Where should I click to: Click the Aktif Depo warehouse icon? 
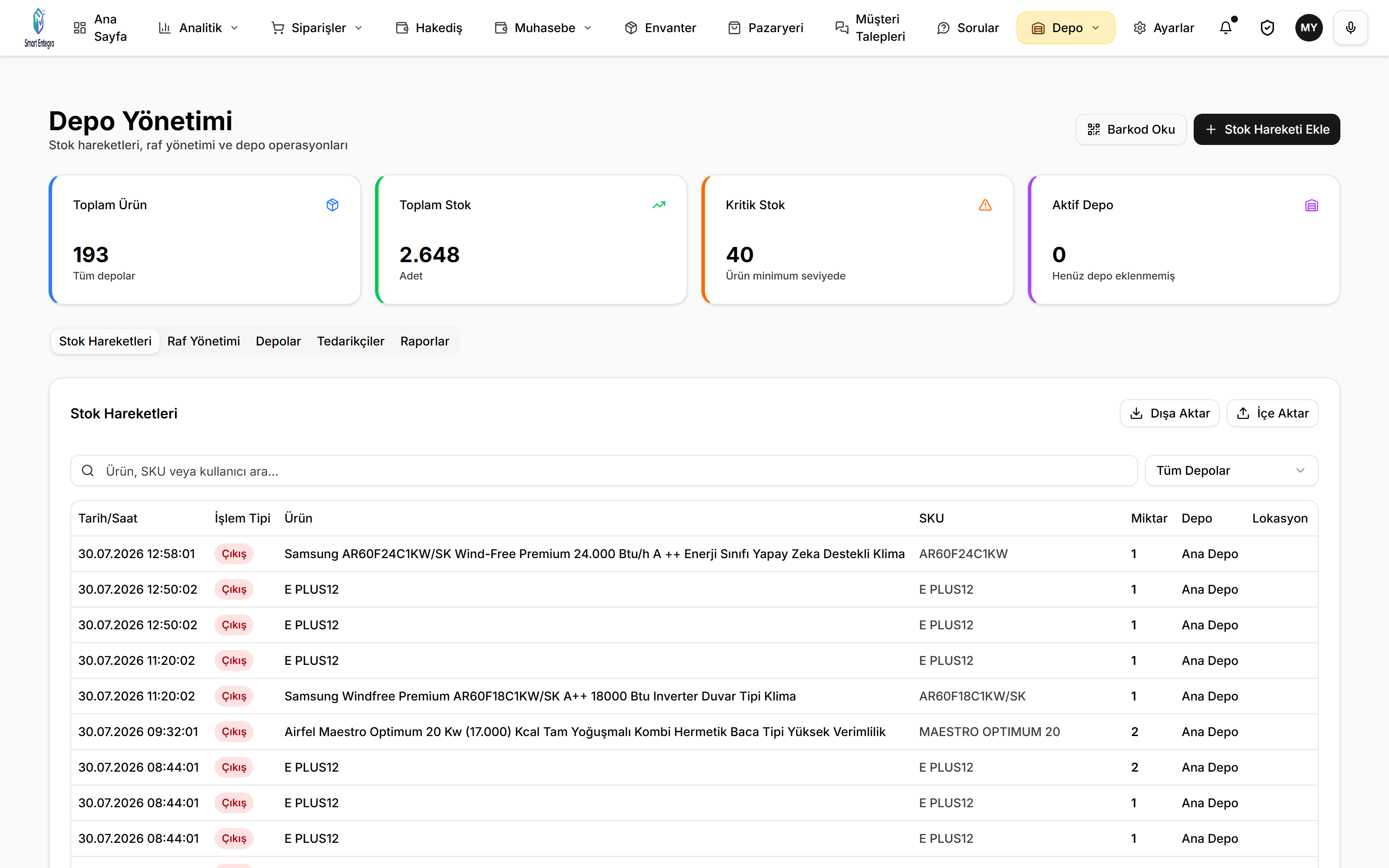coord(1311,205)
